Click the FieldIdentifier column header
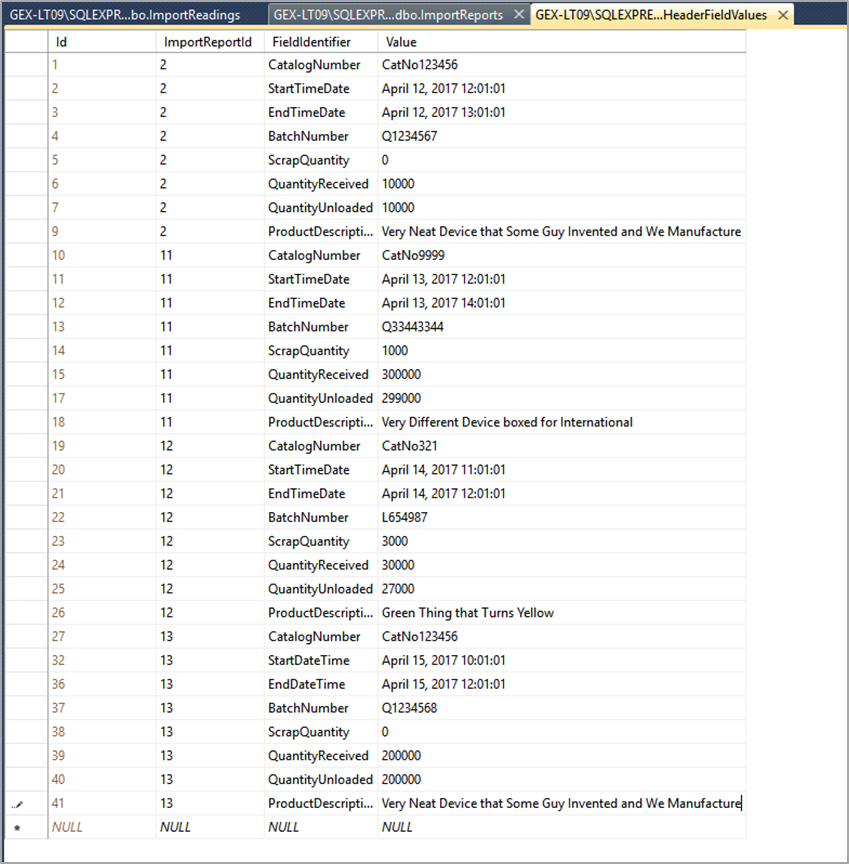 (x=321, y=42)
